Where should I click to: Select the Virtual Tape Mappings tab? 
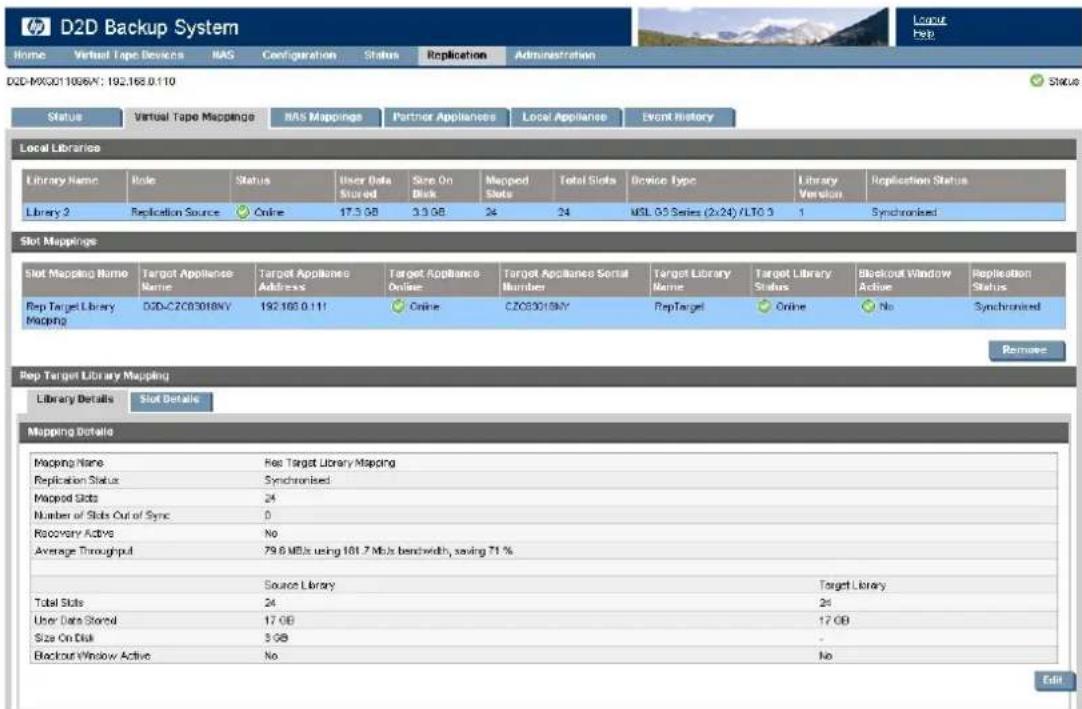(x=194, y=117)
